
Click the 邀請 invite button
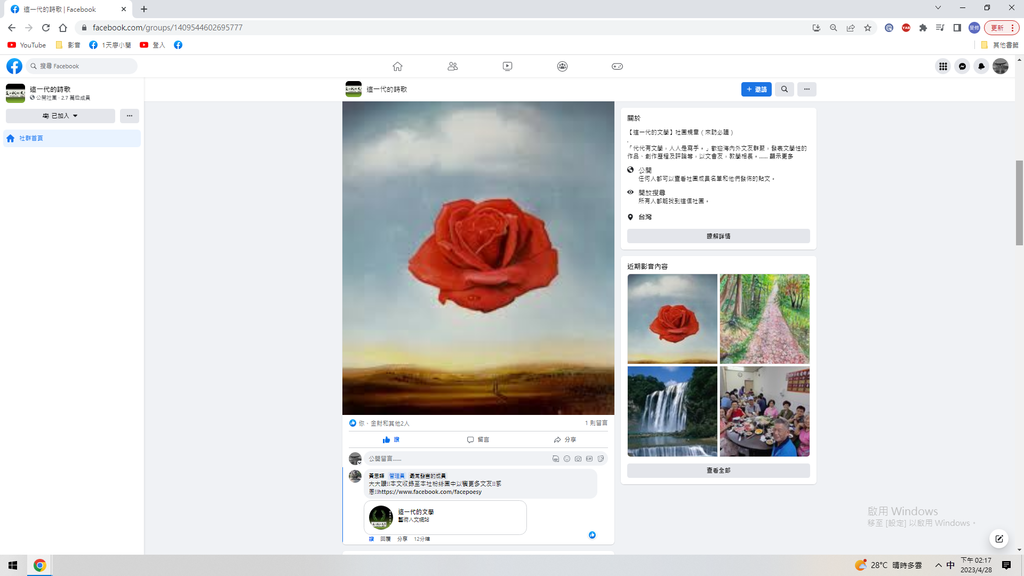[x=756, y=89]
